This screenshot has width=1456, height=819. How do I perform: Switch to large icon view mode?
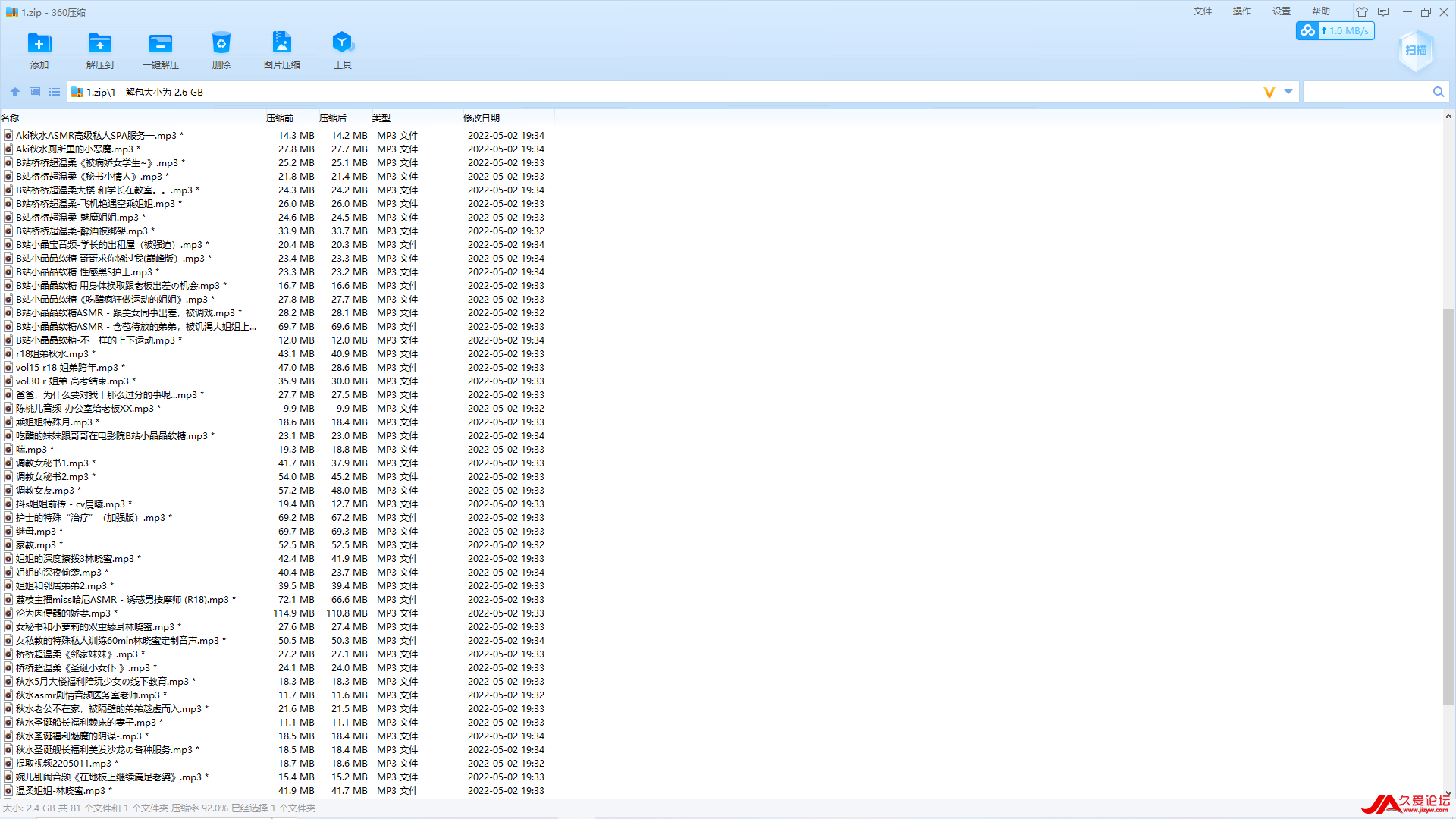tap(35, 92)
